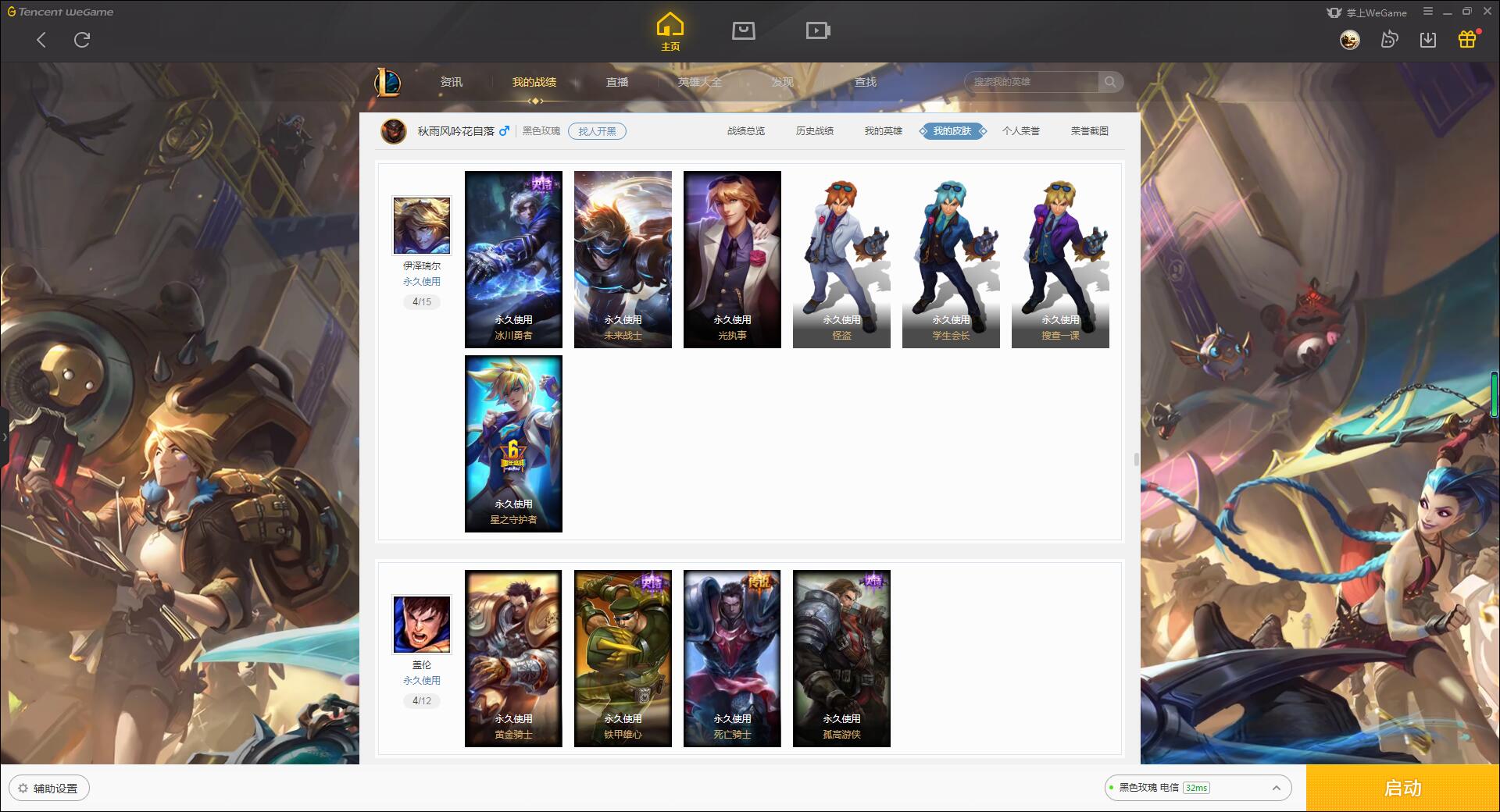Open the 孤高游侠 skin card
1500x812 pixels.
pos(841,658)
